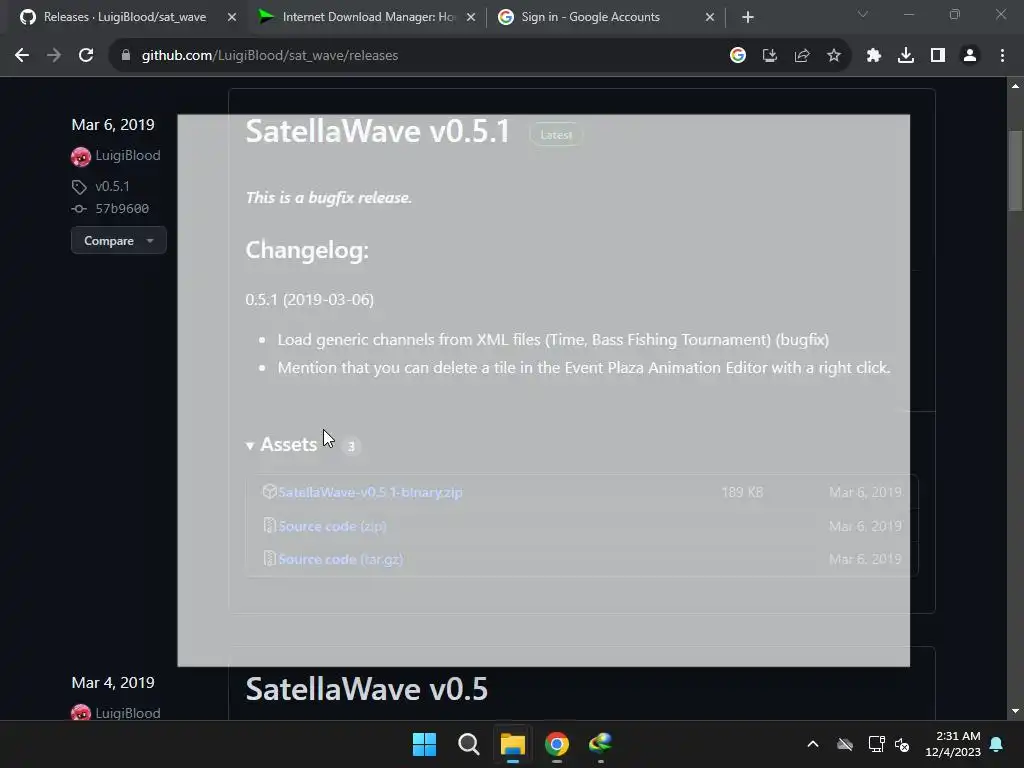Download Source code (tar.gz)
Screen dimensions: 1024x768
(x=341, y=560)
